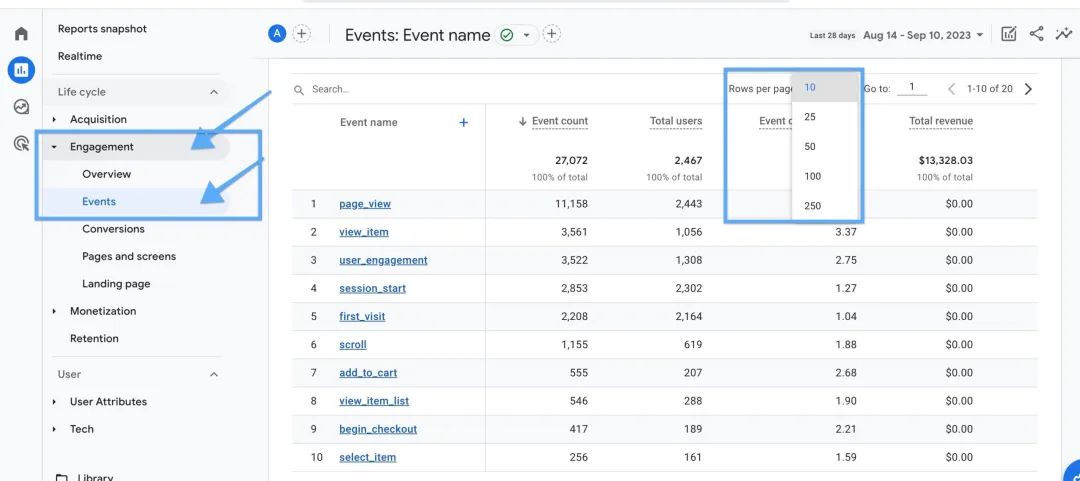Collapse the Engagement tree item
Screen dimensions: 1080x481
(54, 147)
